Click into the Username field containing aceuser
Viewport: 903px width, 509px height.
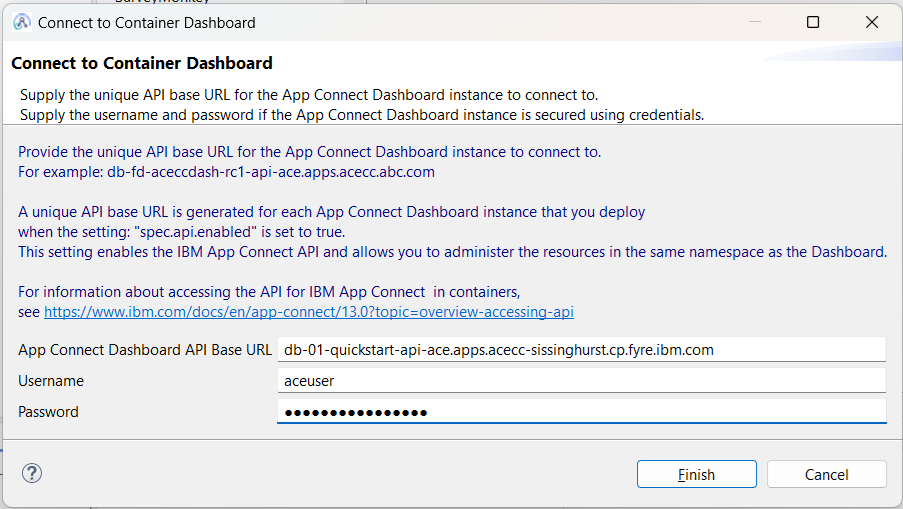tap(582, 381)
